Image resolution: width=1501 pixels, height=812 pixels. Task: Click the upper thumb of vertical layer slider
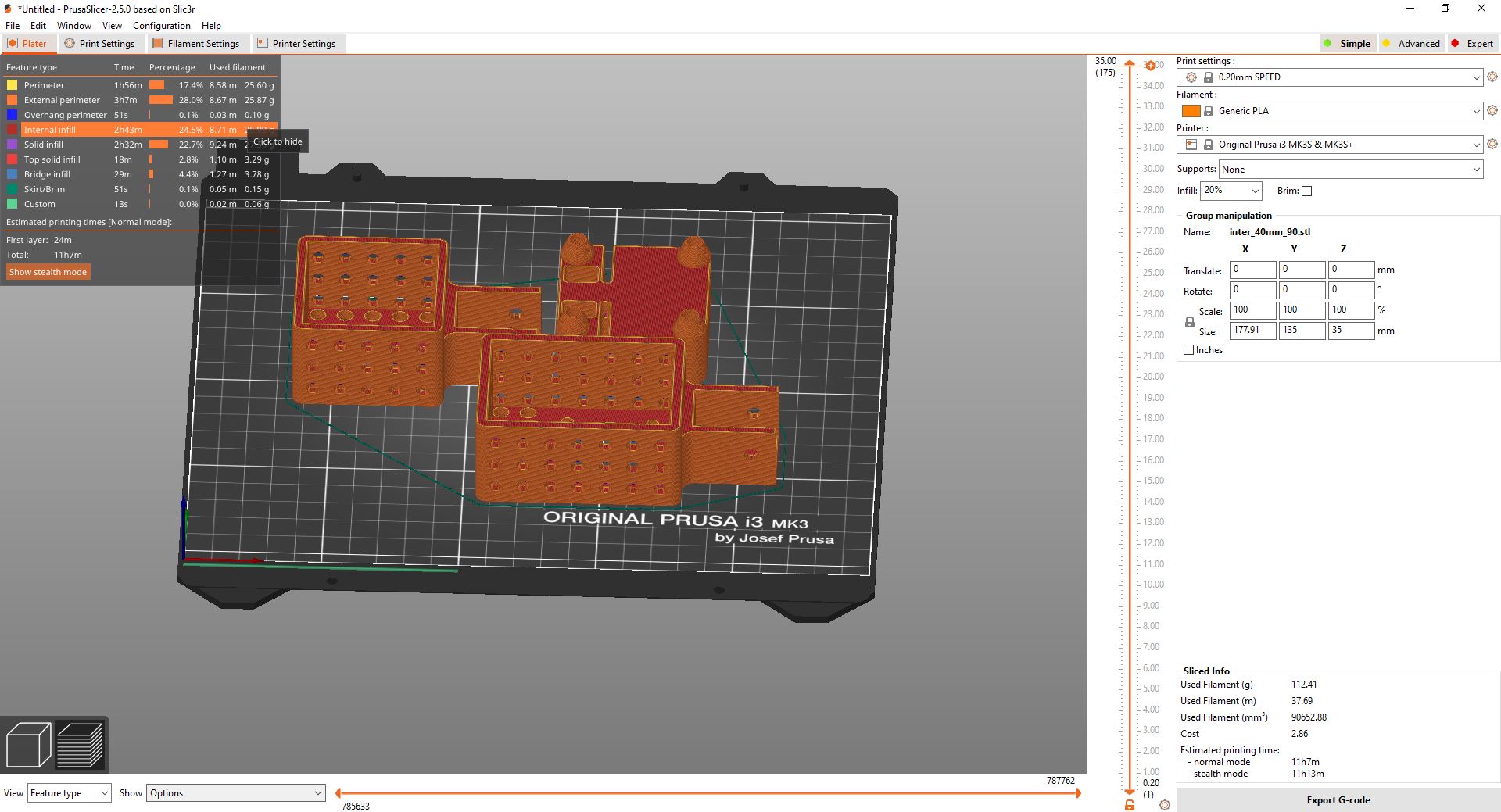(1130, 64)
